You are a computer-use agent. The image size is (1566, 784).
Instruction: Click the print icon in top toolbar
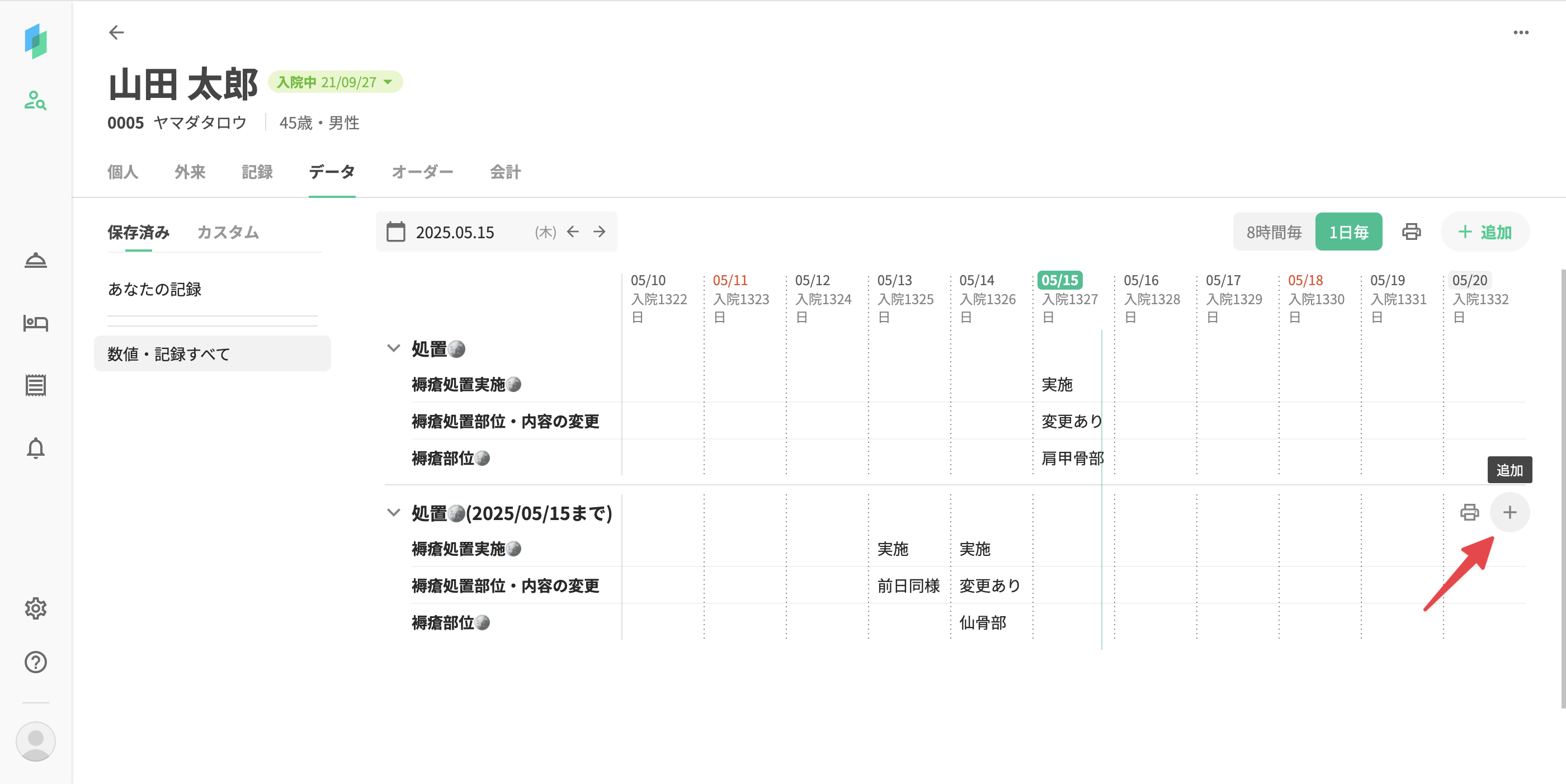1411,232
